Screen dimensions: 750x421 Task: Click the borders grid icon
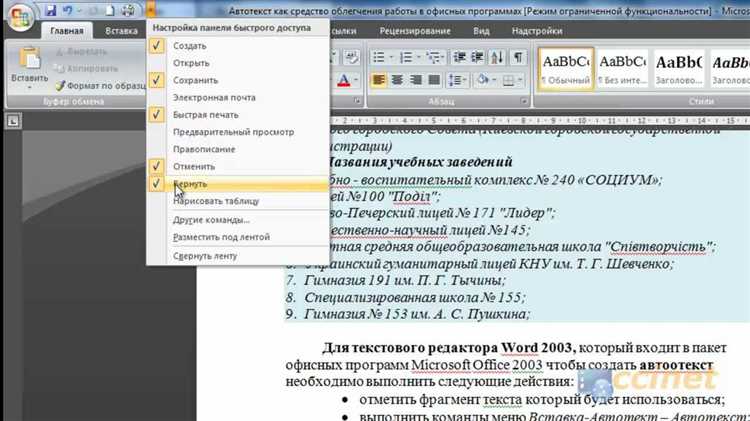point(508,80)
